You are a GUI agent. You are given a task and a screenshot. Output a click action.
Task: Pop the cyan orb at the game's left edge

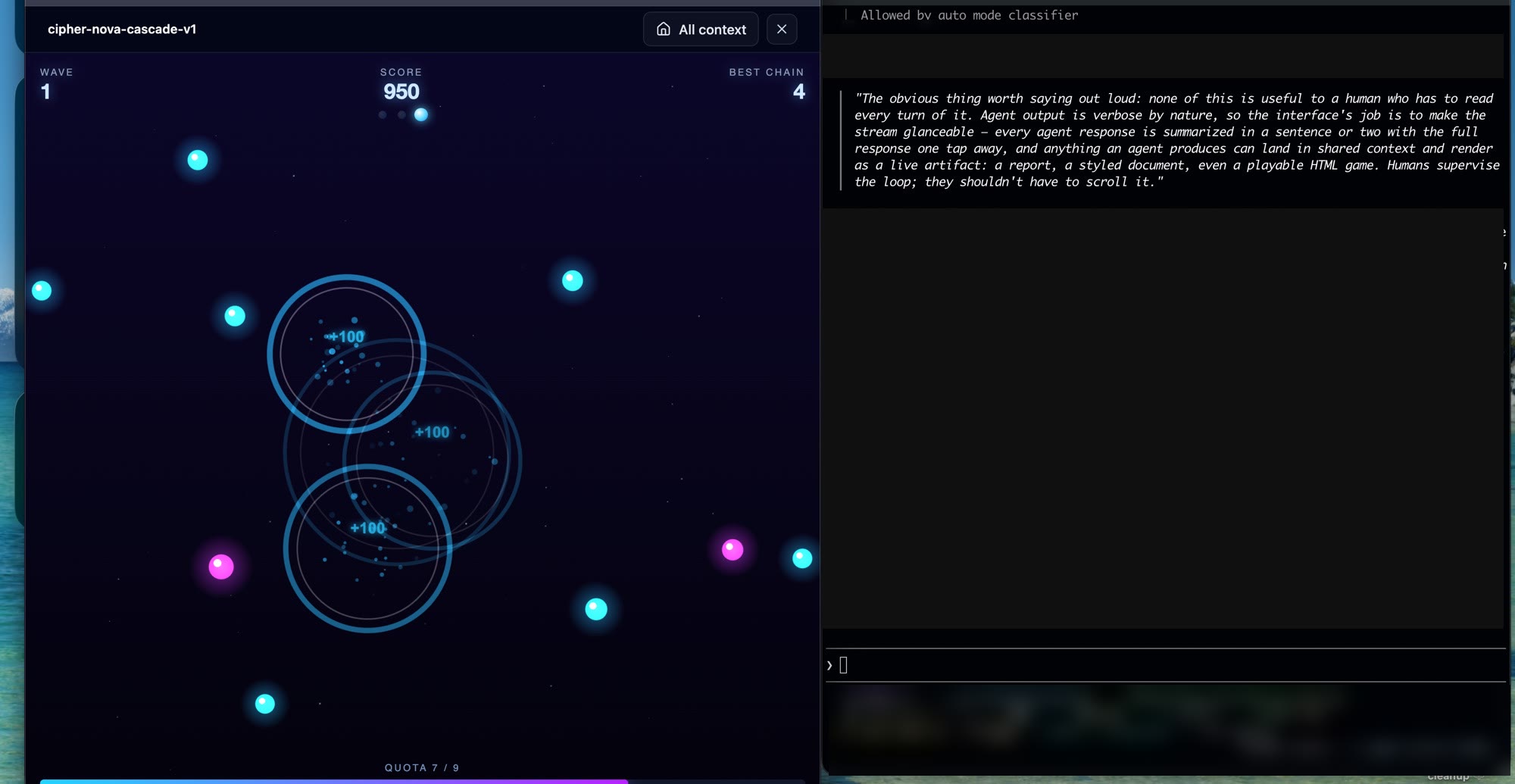[x=42, y=290]
